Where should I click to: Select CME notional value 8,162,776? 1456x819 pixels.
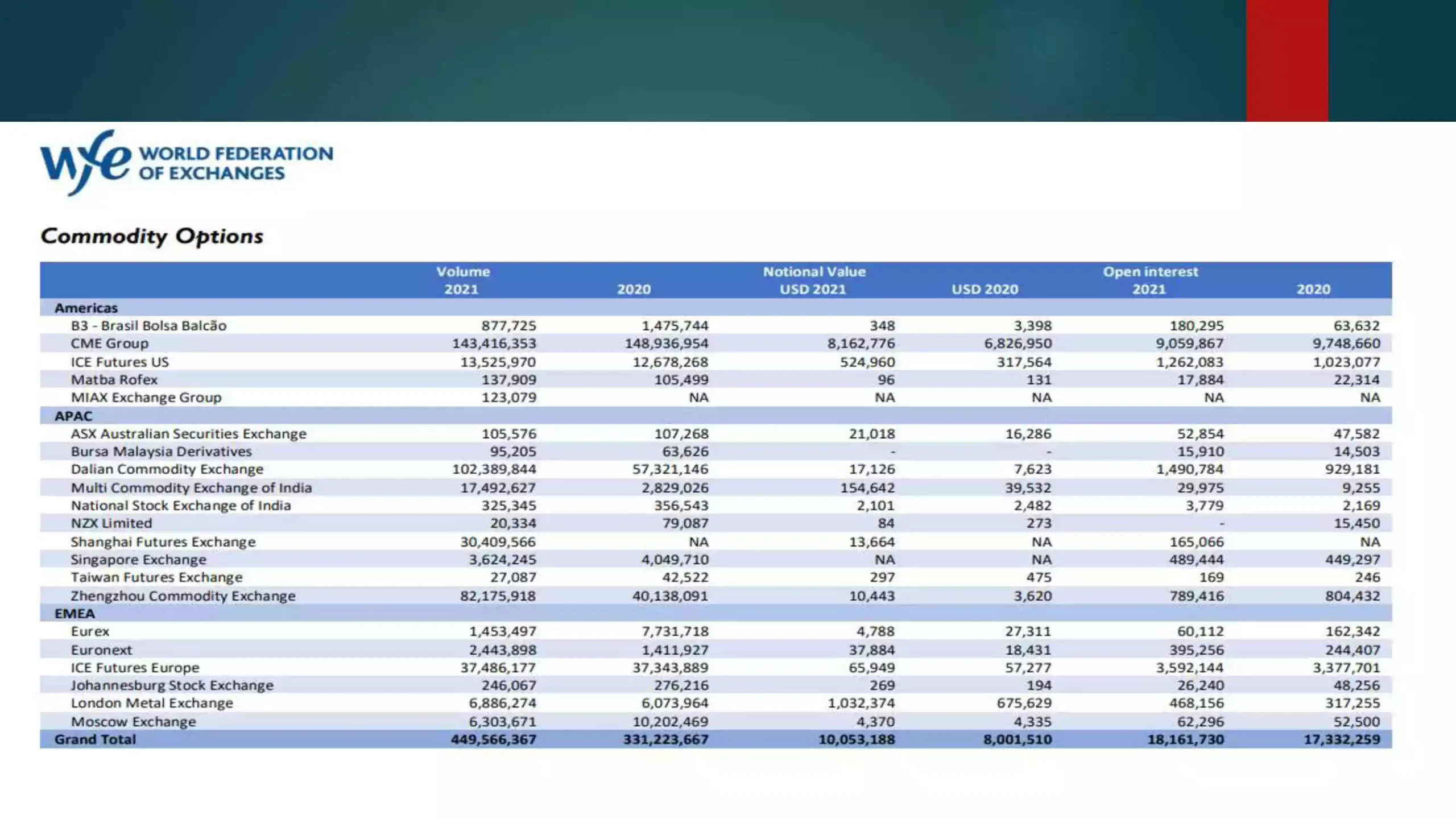[861, 344]
